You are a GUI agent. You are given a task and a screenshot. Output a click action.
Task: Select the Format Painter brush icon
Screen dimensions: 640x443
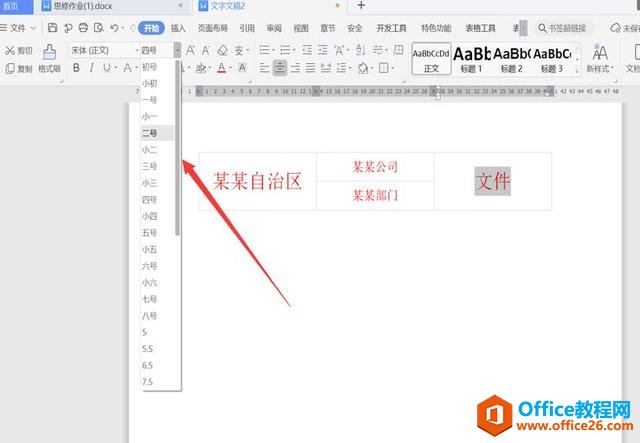pyautogui.click(x=49, y=52)
